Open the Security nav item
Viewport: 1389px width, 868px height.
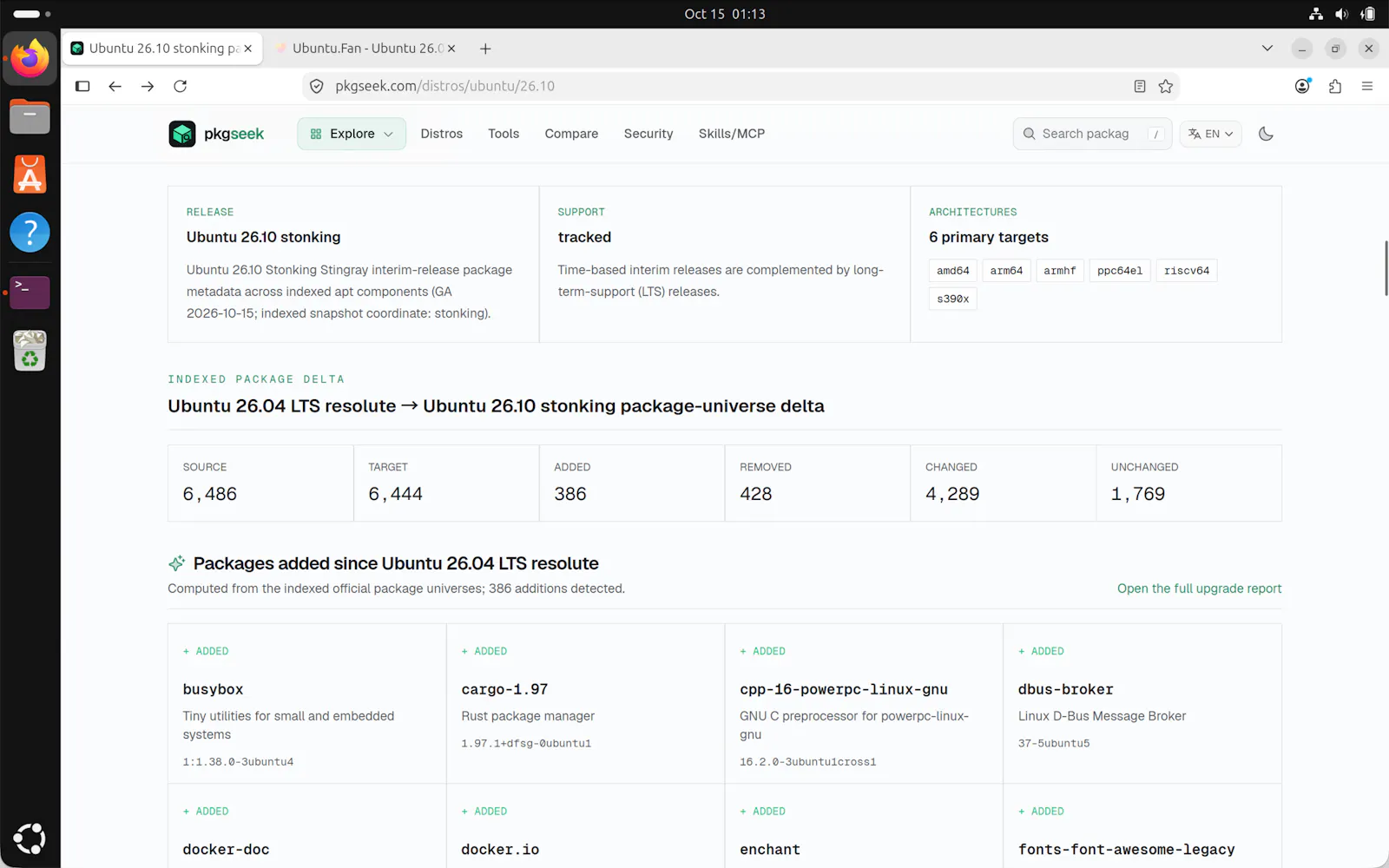point(648,134)
